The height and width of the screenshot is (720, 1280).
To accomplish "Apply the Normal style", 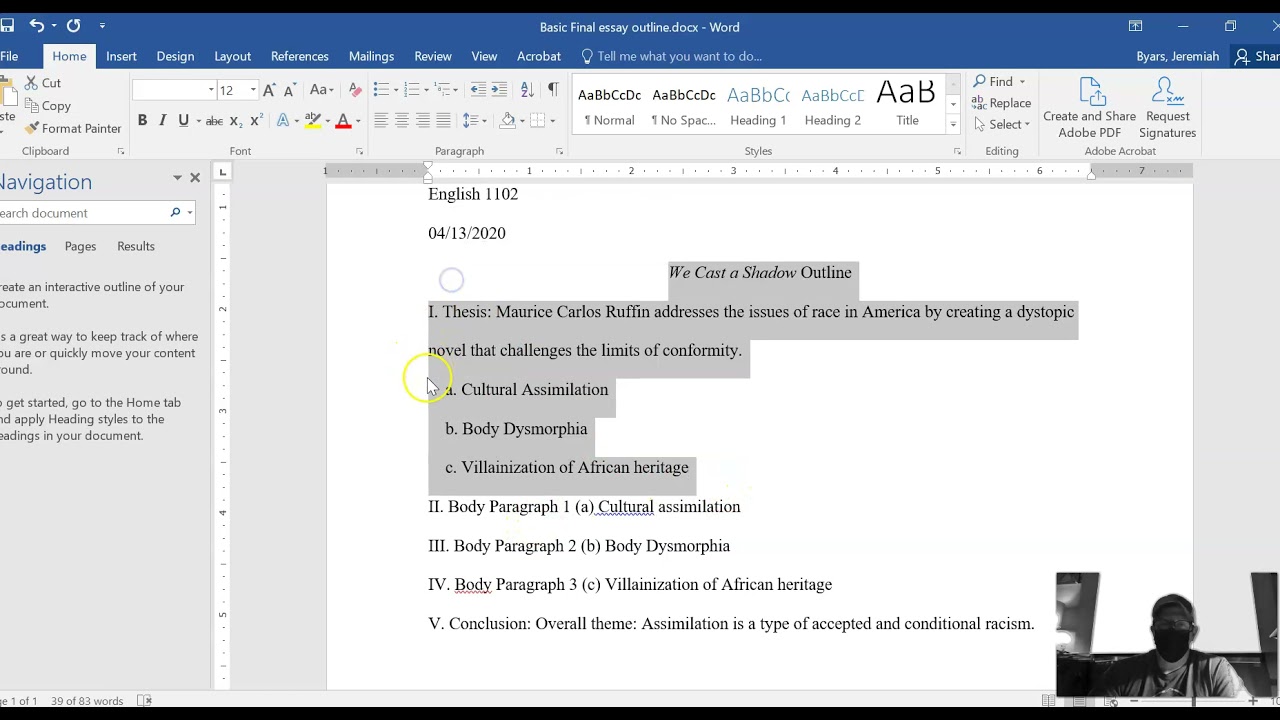I will click(x=609, y=105).
